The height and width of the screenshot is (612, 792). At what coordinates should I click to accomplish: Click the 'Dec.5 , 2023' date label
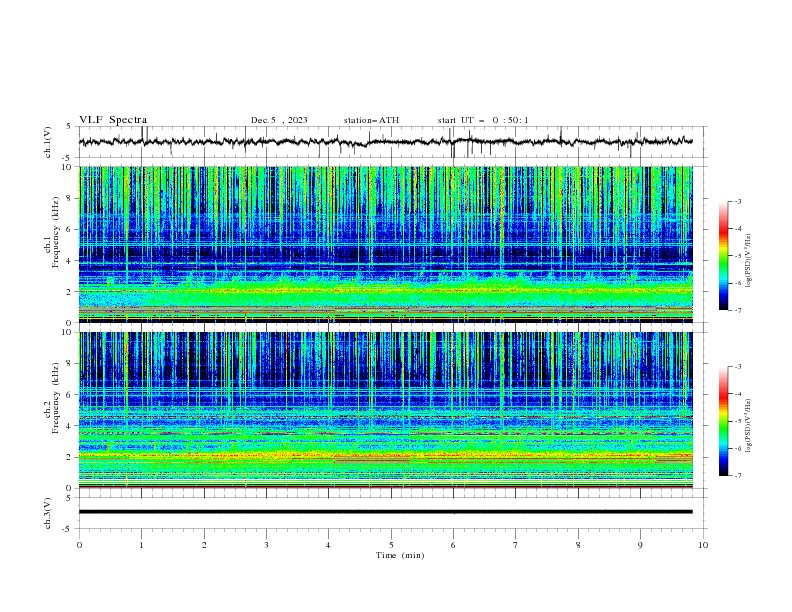tap(279, 120)
